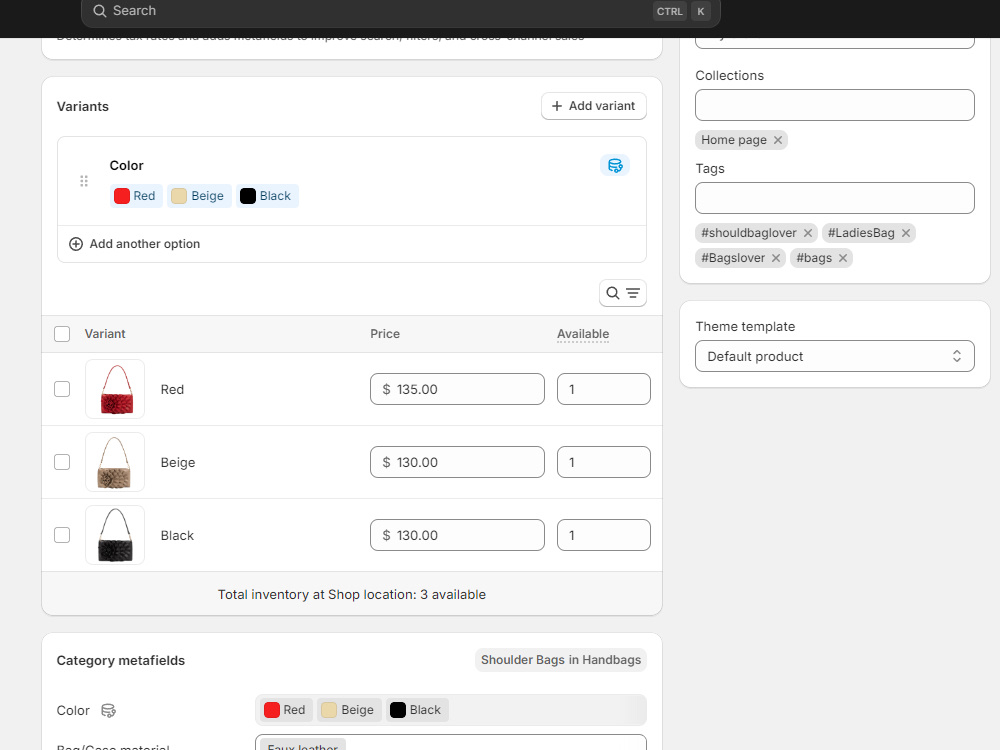
Task: Click the total inventory at Shop location text
Action: (351, 594)
